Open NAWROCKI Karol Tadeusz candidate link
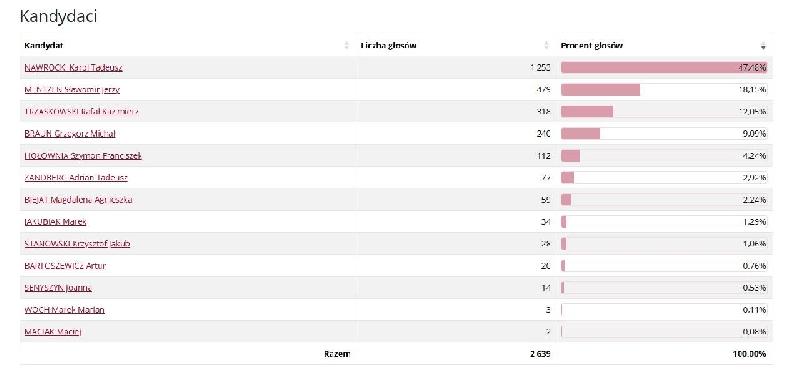Viewport: 800px width, 376px height. pos(73,67)
